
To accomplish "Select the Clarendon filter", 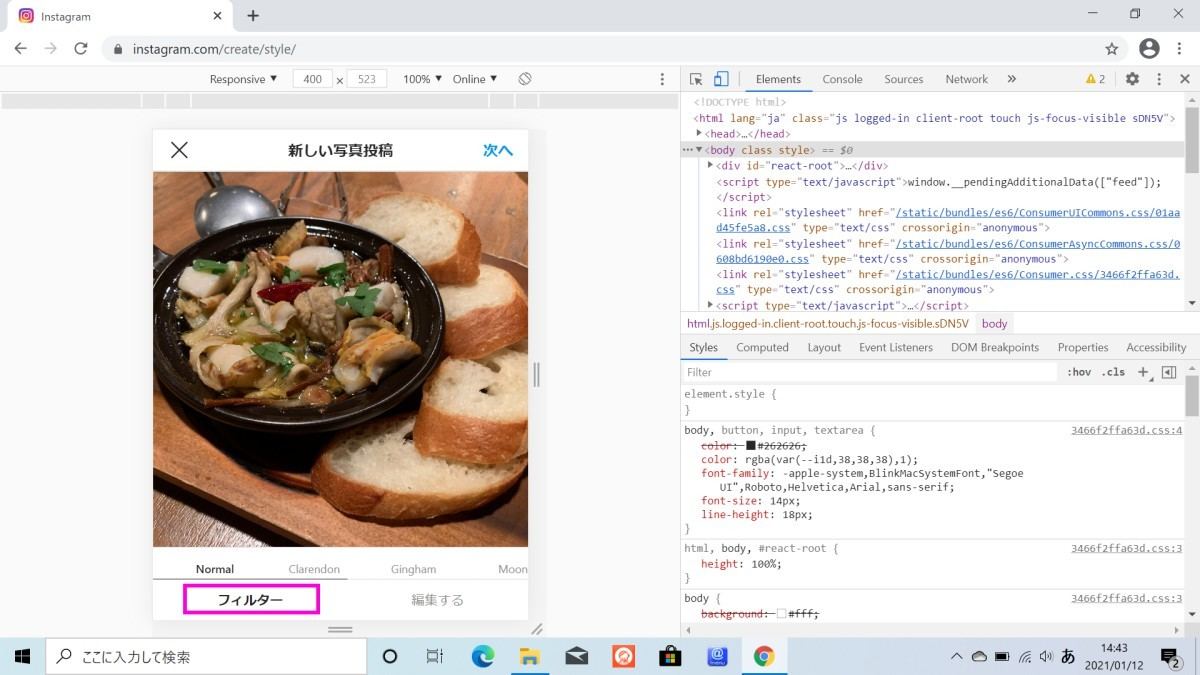I will coord(314,569).
